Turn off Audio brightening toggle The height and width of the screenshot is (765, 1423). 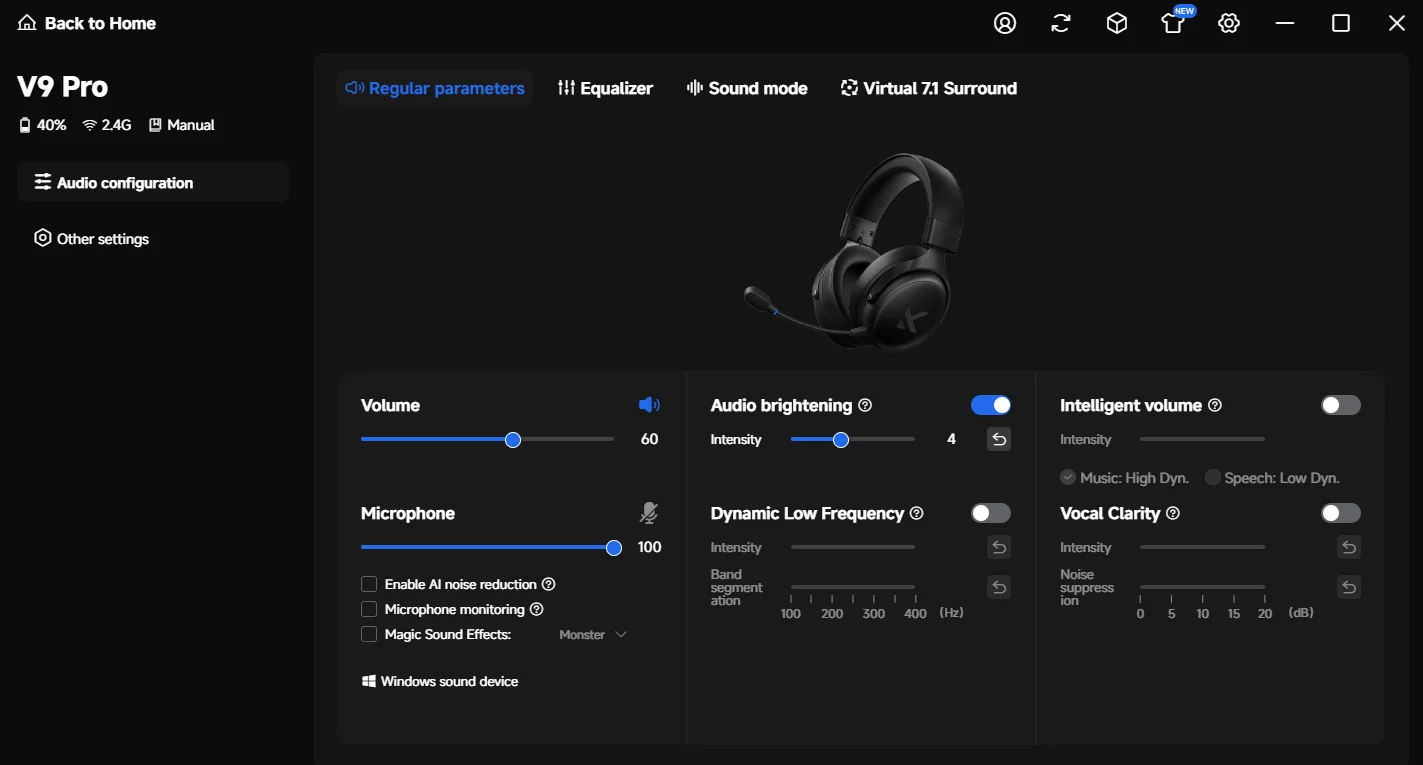tap(991, 405)
